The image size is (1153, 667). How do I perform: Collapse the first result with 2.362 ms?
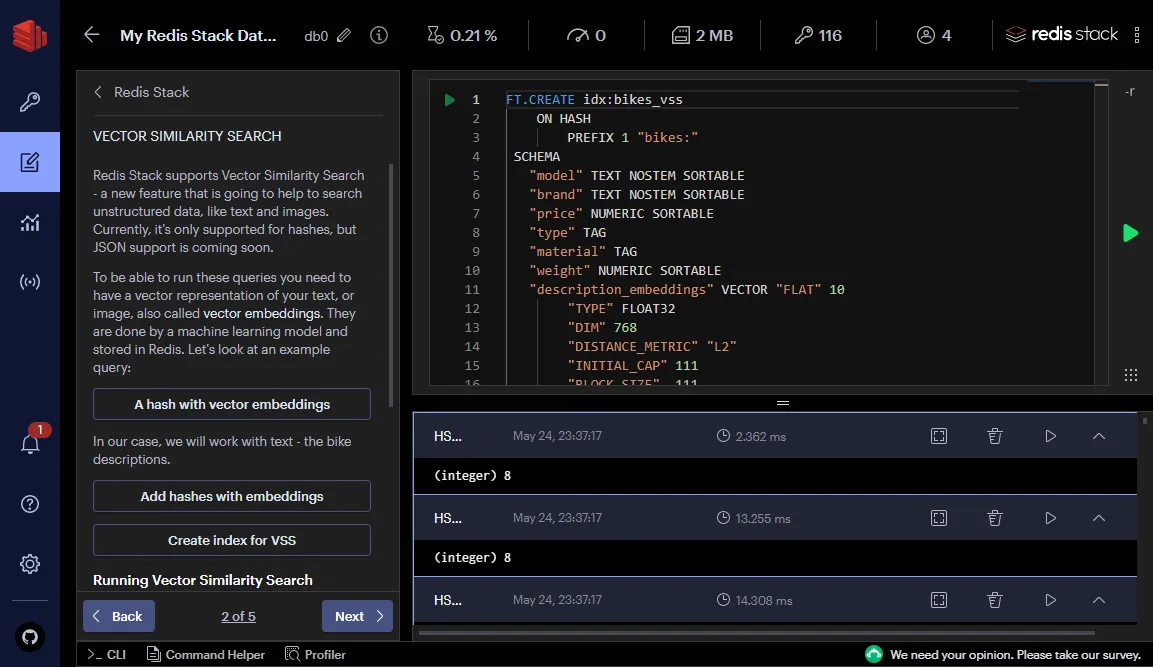[1098, 436]
